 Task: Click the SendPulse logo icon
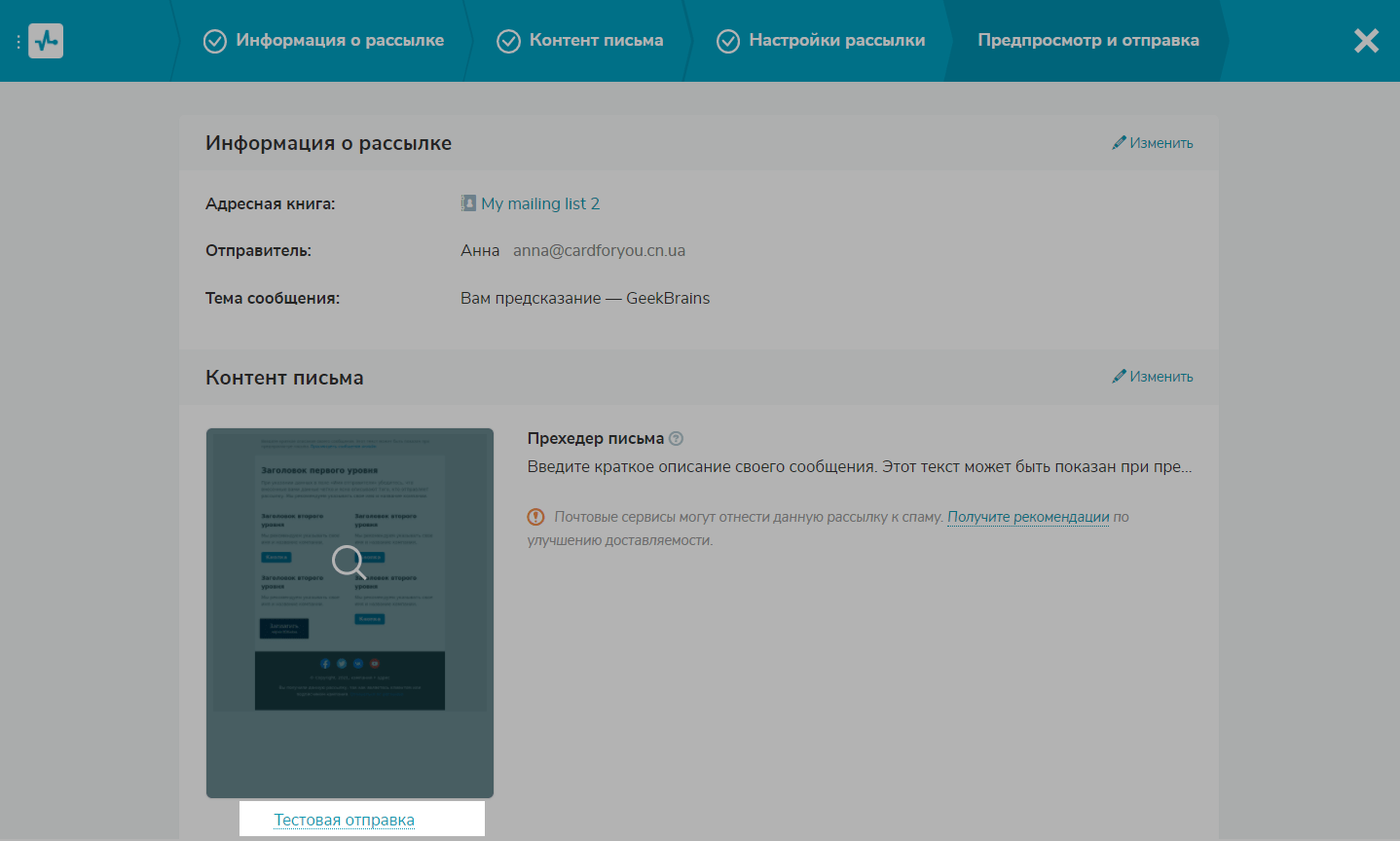(x=46, y=41)
